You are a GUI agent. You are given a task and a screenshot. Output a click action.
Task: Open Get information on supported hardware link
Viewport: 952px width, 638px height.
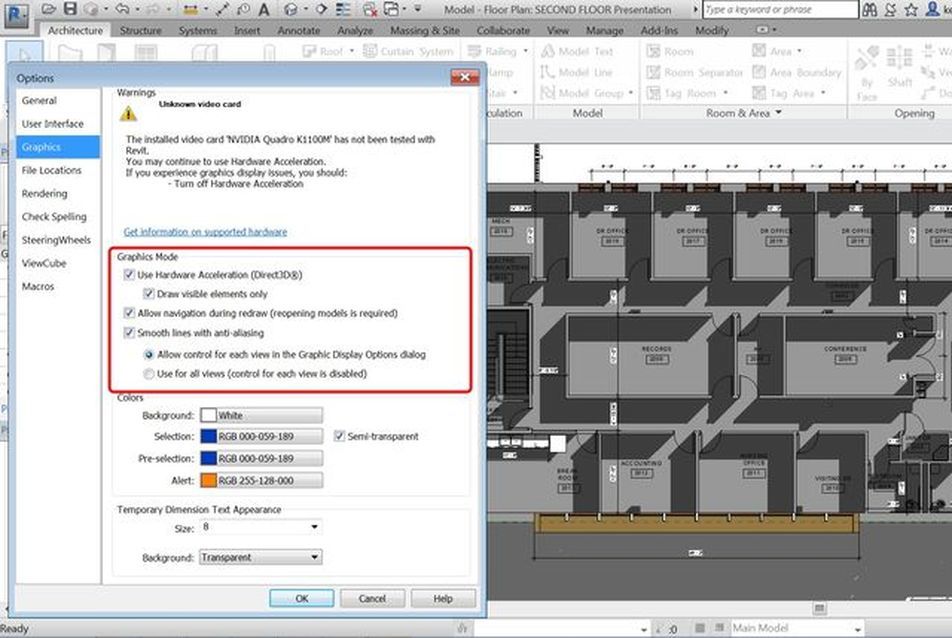[205, 232]
